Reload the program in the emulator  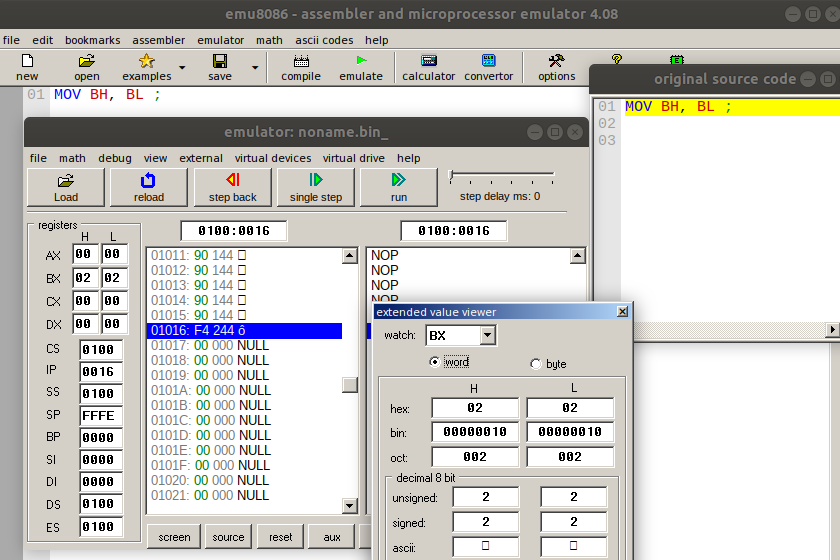[x=149, y=187]
